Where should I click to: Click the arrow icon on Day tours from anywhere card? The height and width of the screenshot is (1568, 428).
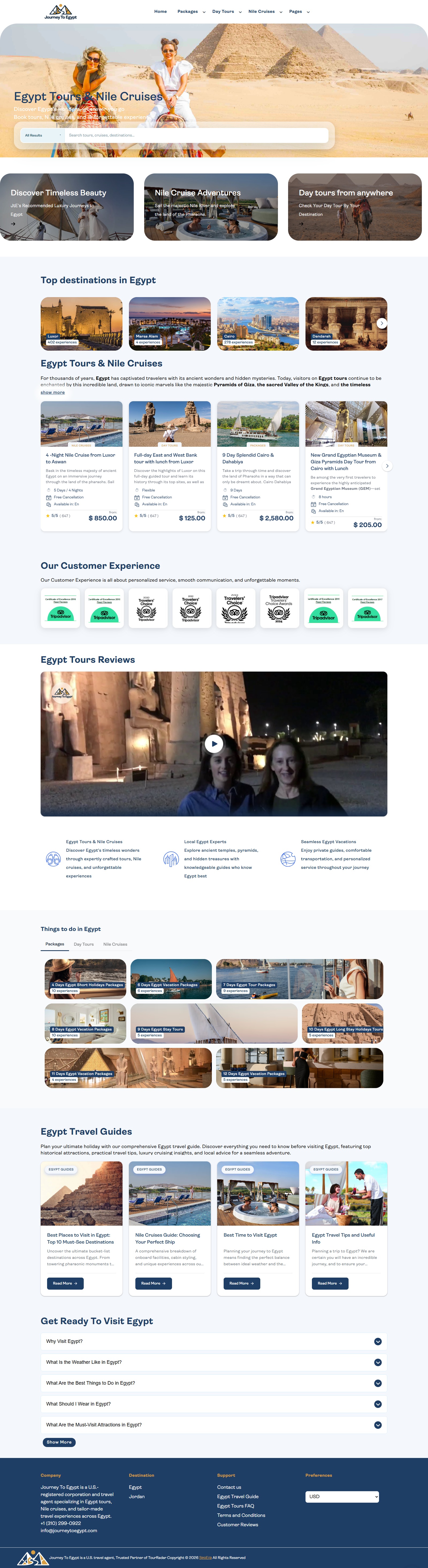301,224
